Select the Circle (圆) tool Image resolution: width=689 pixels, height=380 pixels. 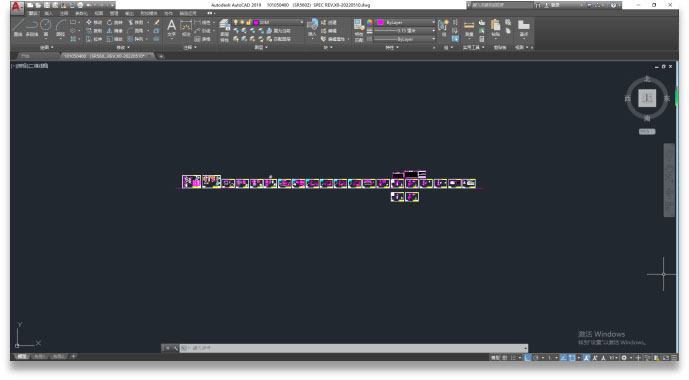pos(46,28)
